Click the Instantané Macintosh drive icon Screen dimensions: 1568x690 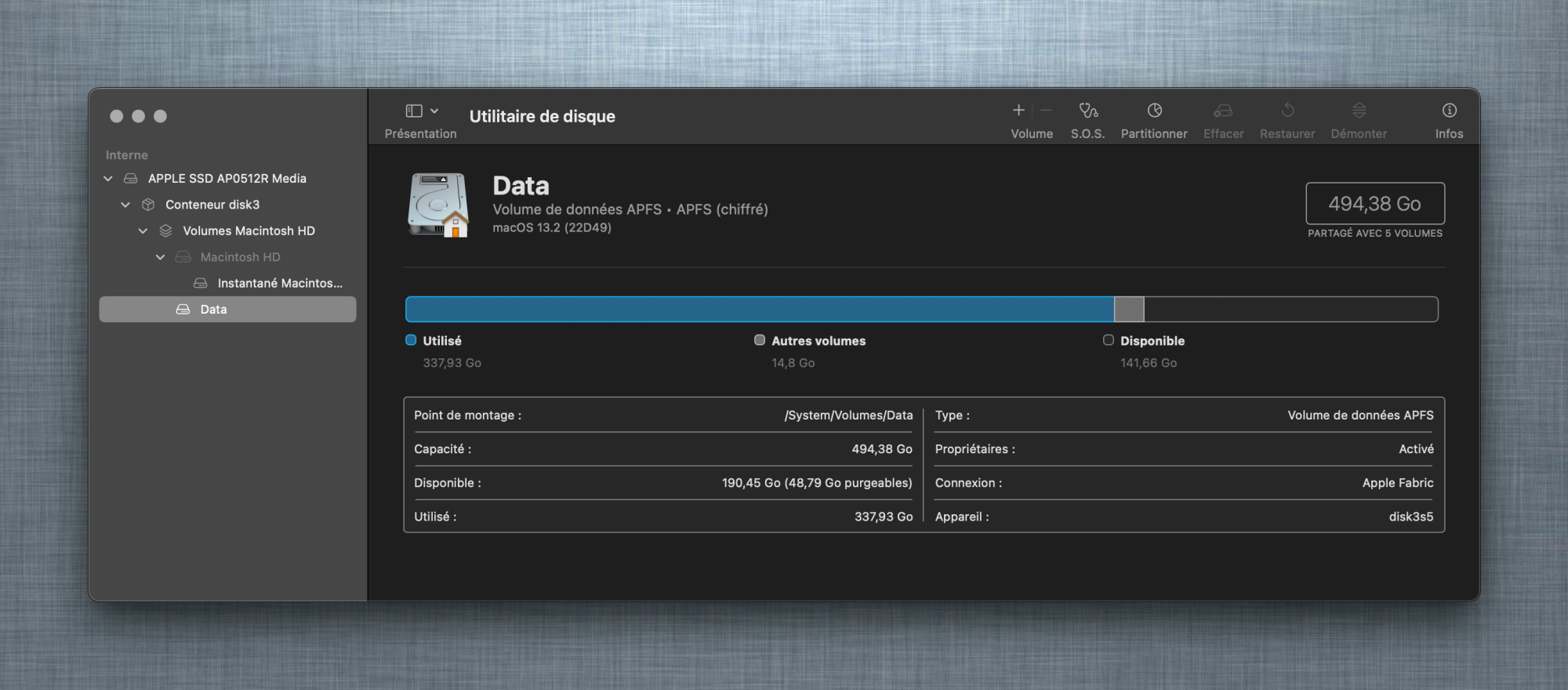[x=201, y=283]
